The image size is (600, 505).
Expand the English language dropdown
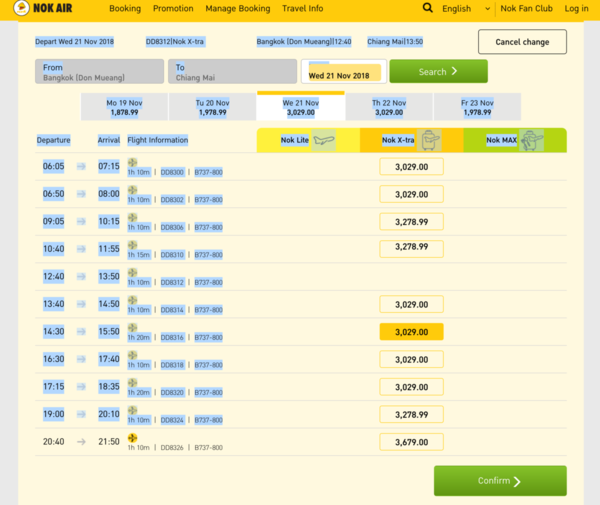(466, 8)
